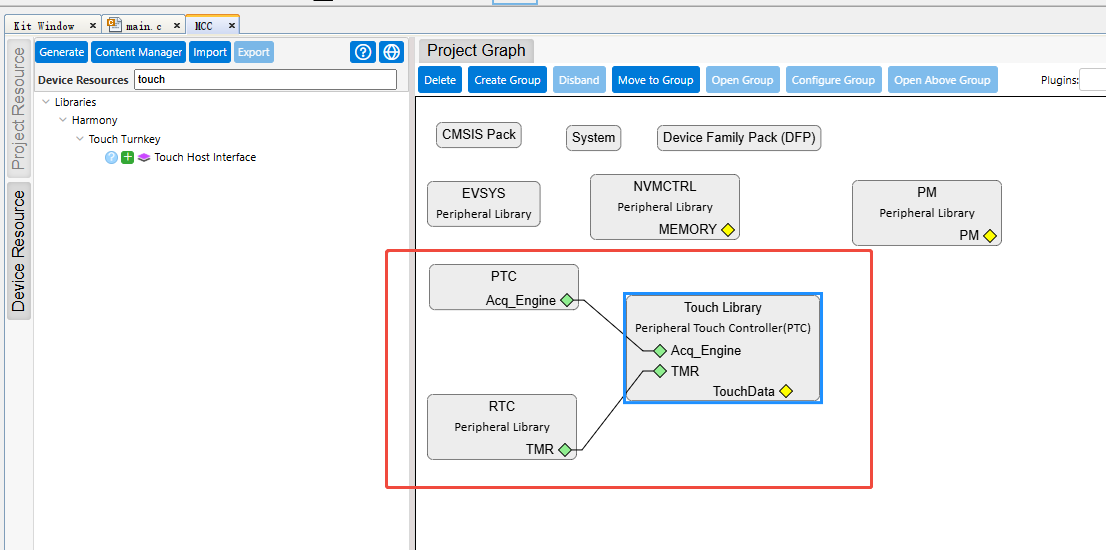This screenshot has width=1106, height=550.
Task: Collapse the Touch Turnkey node
Action: [x=80, y=139]
